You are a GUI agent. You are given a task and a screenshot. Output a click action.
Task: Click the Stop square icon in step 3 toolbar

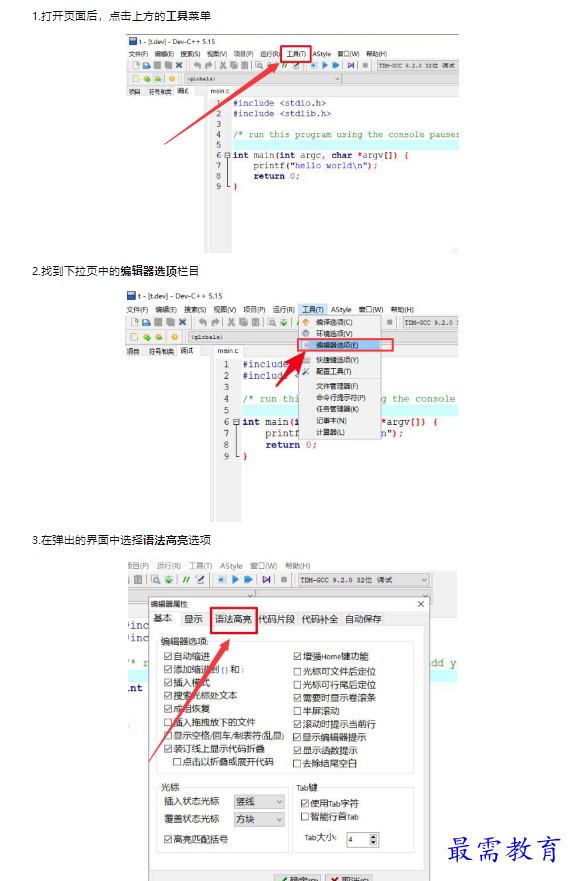[x=284, y=579]
